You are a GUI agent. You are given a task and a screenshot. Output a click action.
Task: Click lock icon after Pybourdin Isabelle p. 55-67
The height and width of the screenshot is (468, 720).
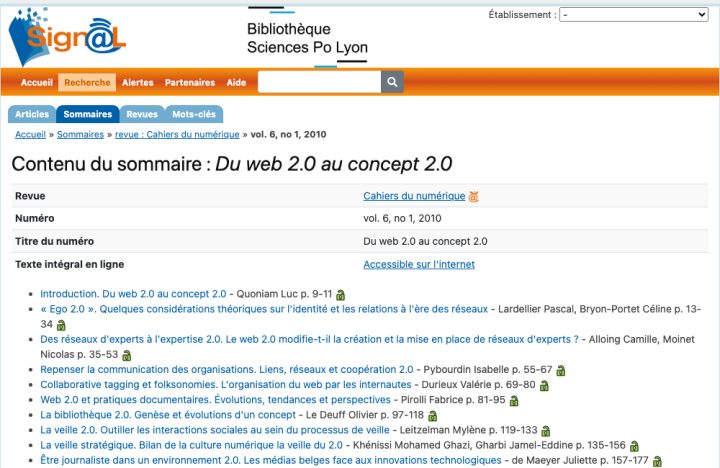click(561, 371)
